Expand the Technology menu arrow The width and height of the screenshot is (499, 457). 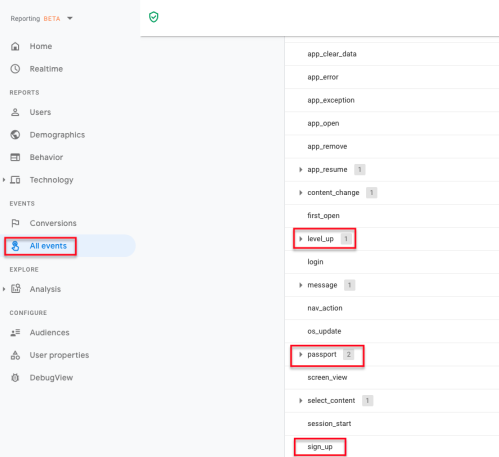4,180
